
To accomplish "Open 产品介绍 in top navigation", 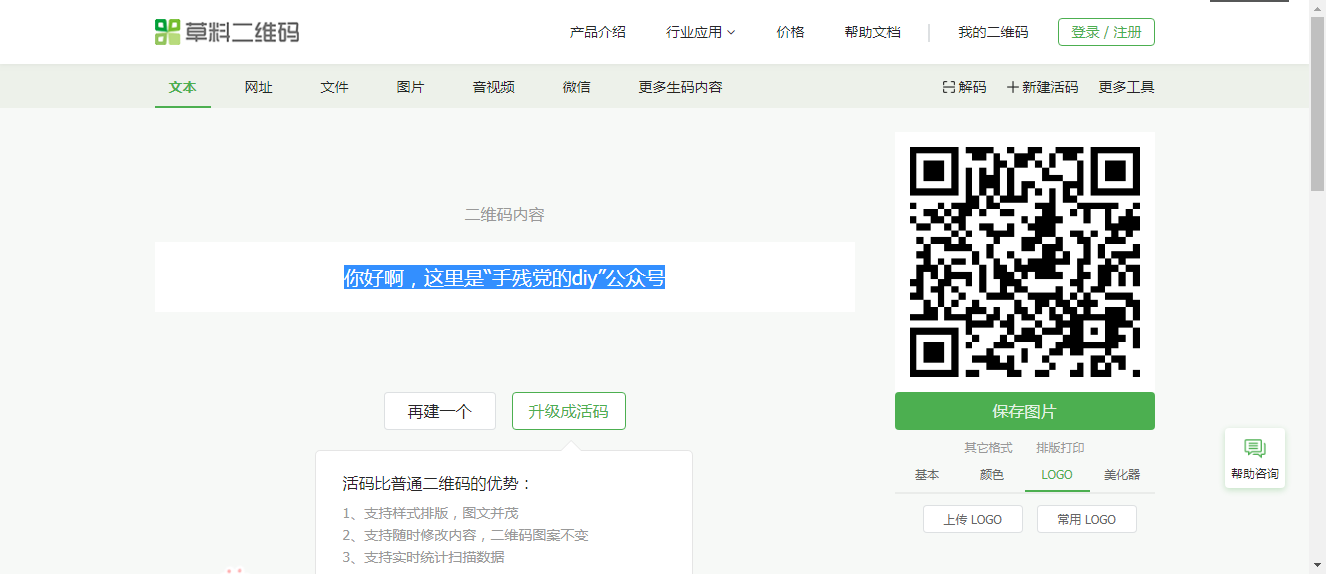I will [598, 32].
